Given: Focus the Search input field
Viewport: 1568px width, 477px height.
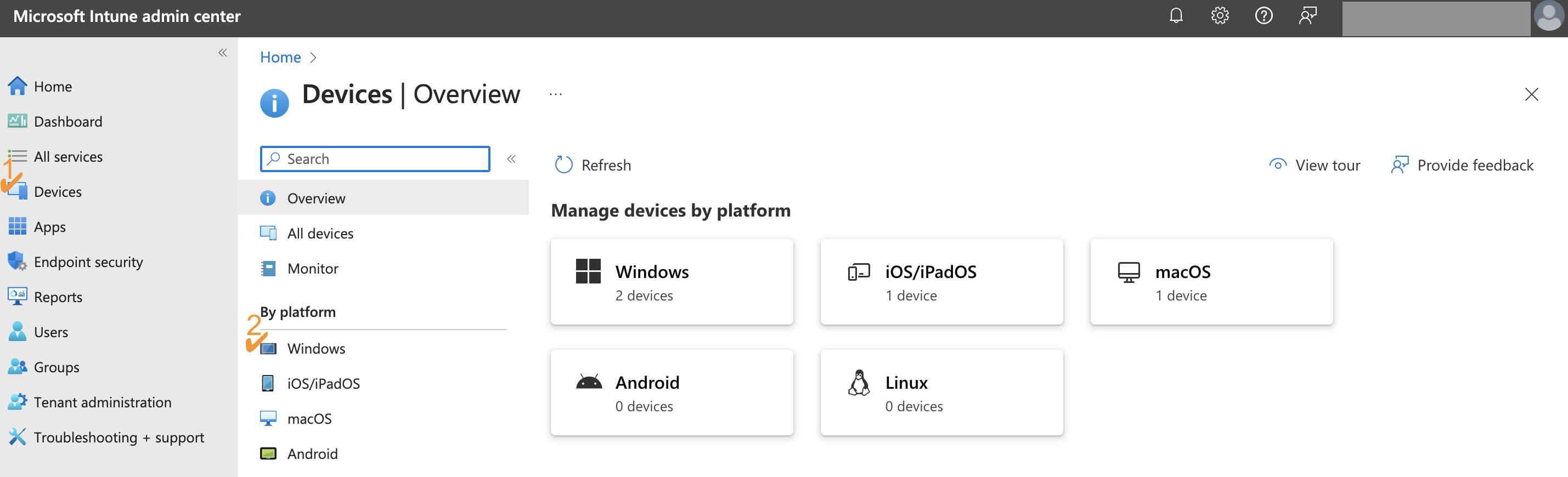Looking at the screenshot, I should (x=375, y=159).
